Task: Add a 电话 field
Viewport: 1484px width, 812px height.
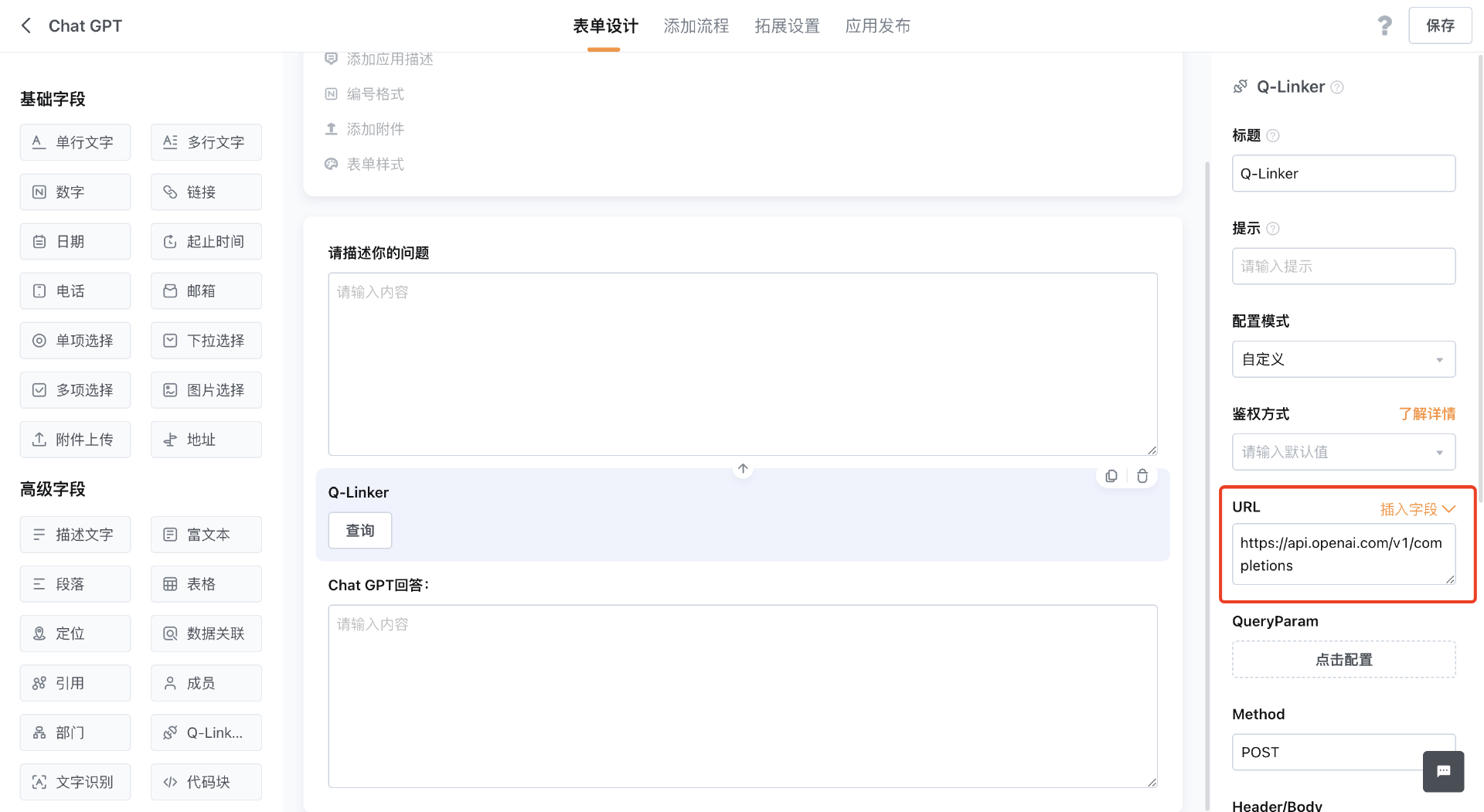Action: [75, 290]
